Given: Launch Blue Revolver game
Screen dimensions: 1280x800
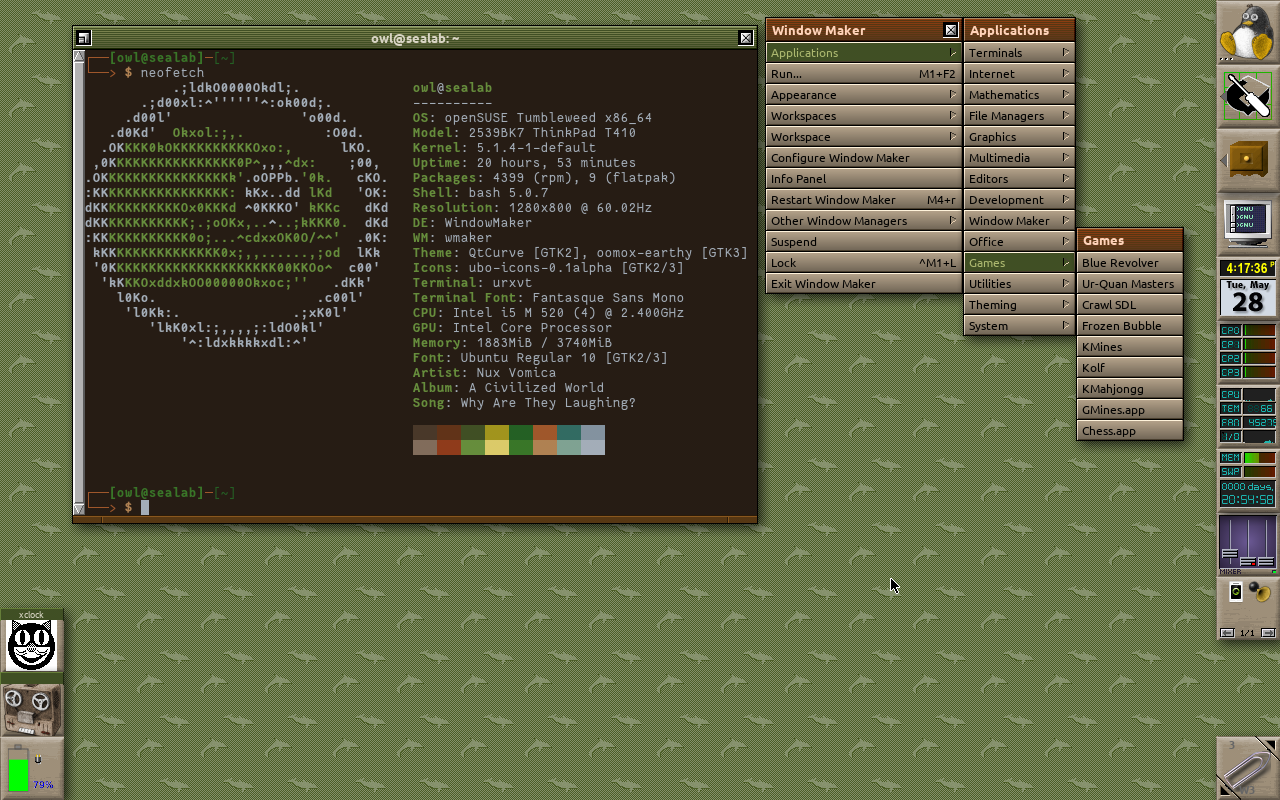Looking at the screenshot, I should (1130, 262).
